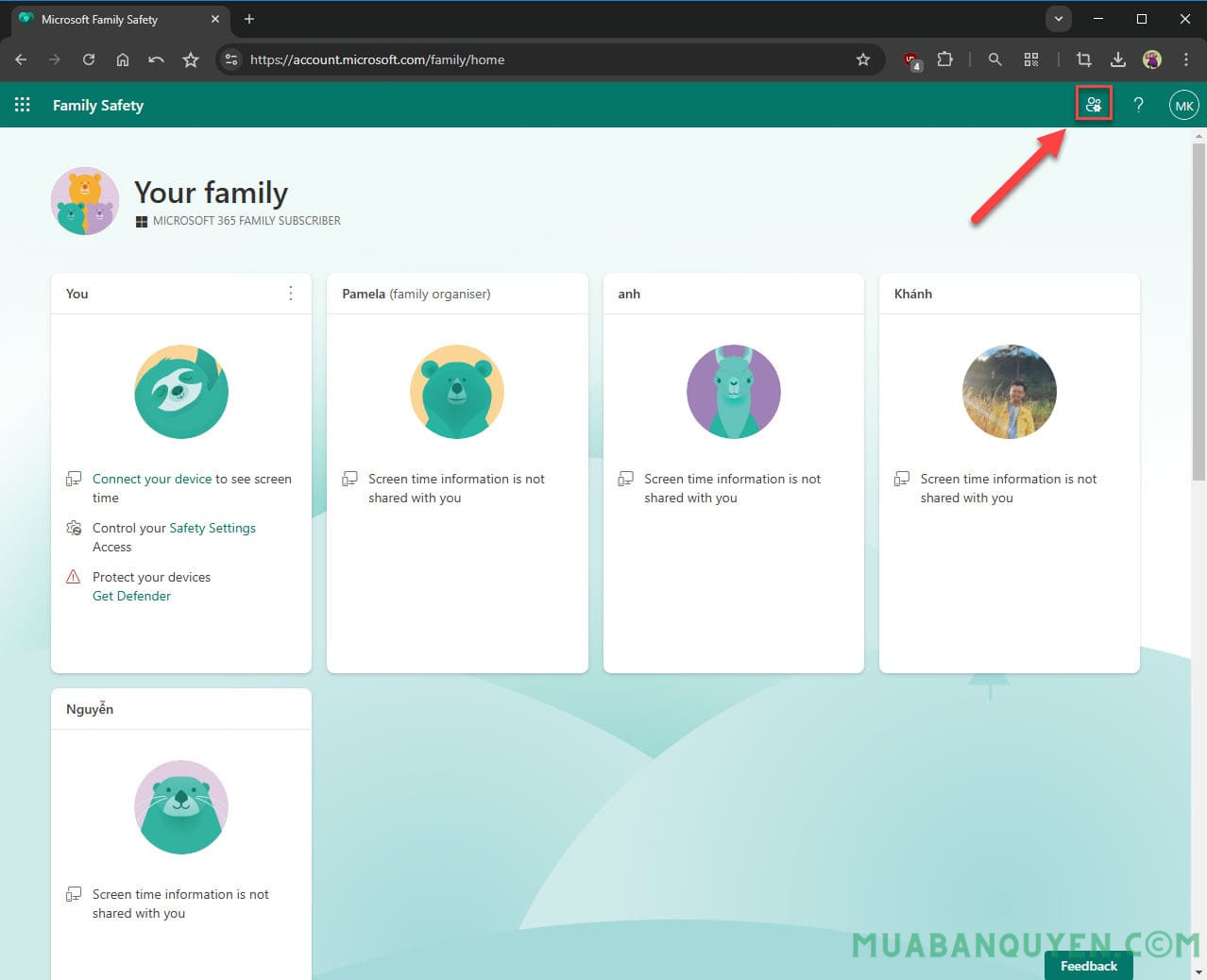The height and width of the screenshot is (980, 1207).
Task: Click the browser search magnifier icon
Action: (994, 59)
